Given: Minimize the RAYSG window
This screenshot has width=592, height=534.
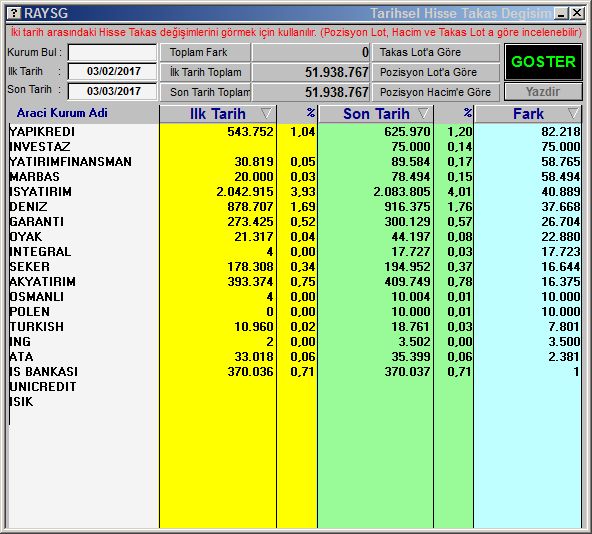Looking at the screenshot, I should (x=561, y=14).
